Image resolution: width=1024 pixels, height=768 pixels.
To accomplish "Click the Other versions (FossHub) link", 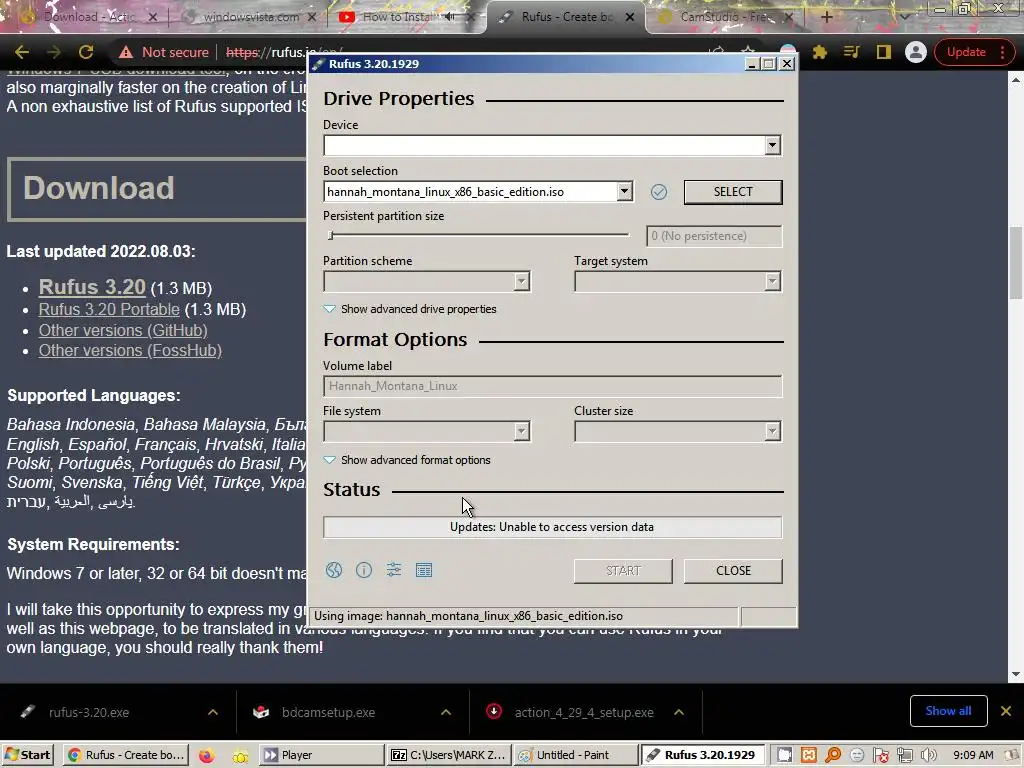I will point(130,351).
